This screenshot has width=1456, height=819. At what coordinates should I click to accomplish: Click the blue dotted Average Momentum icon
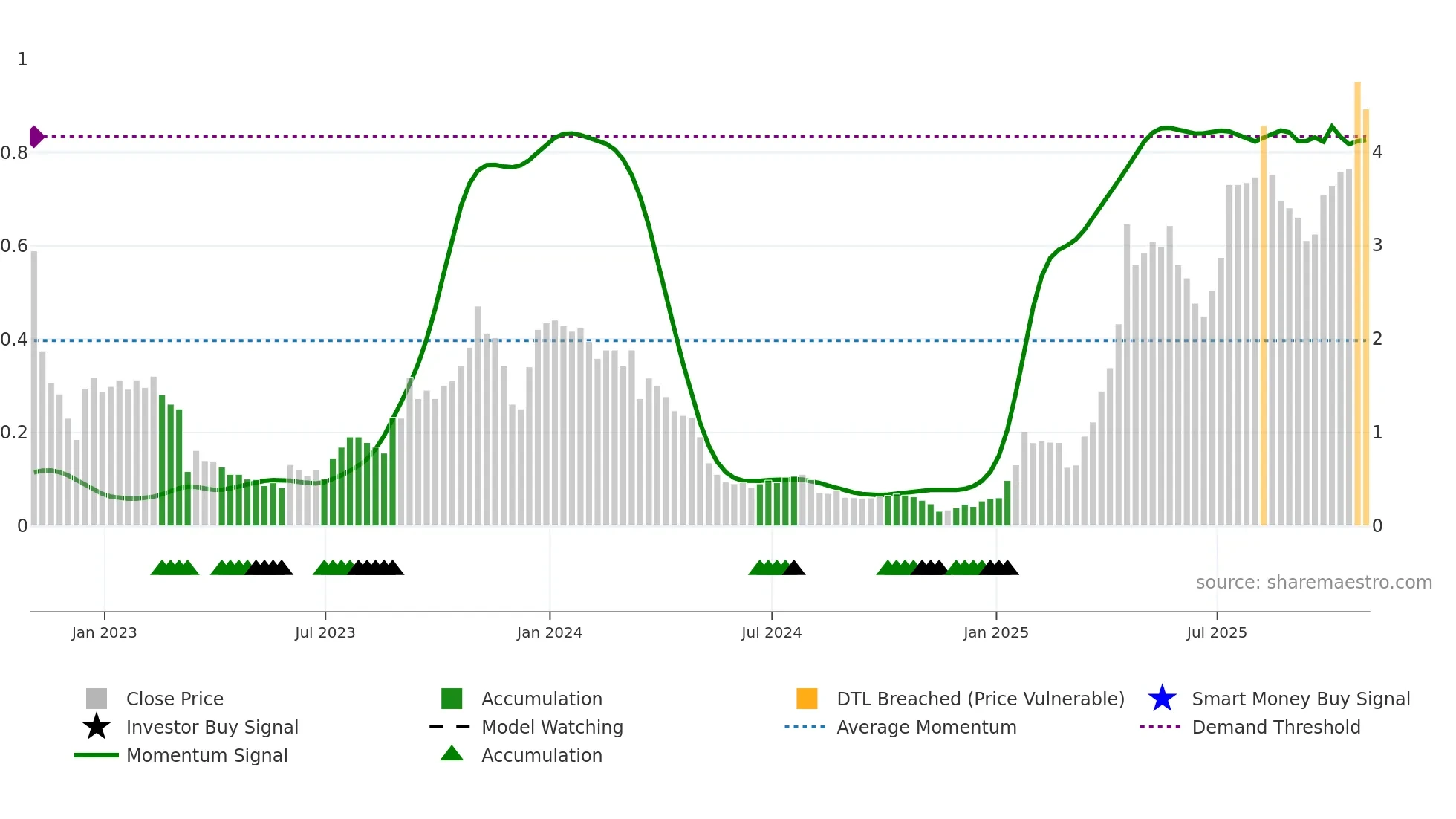[x=805, y=727]
